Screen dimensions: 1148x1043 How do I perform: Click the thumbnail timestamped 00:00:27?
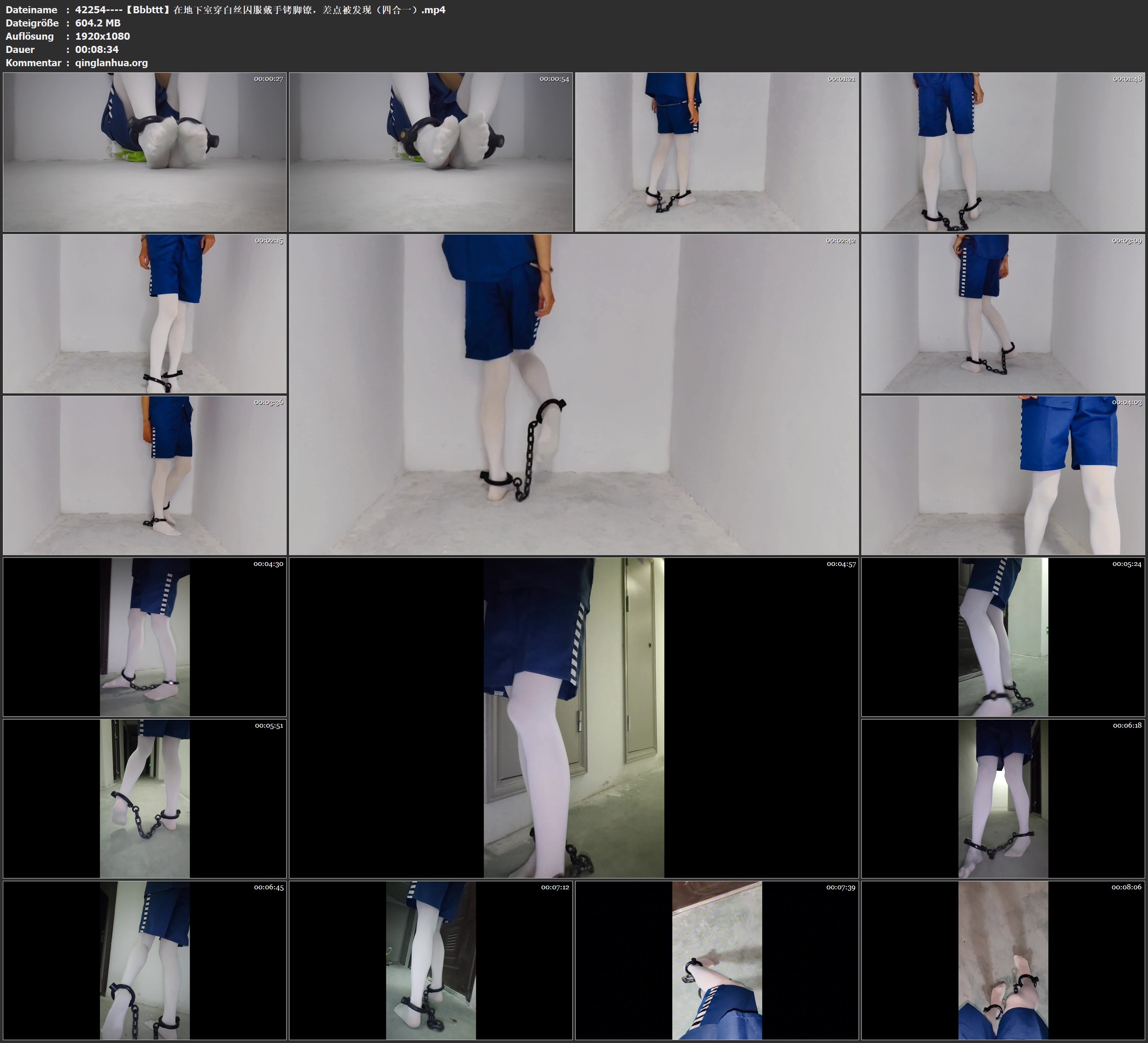tap(145, 151)
